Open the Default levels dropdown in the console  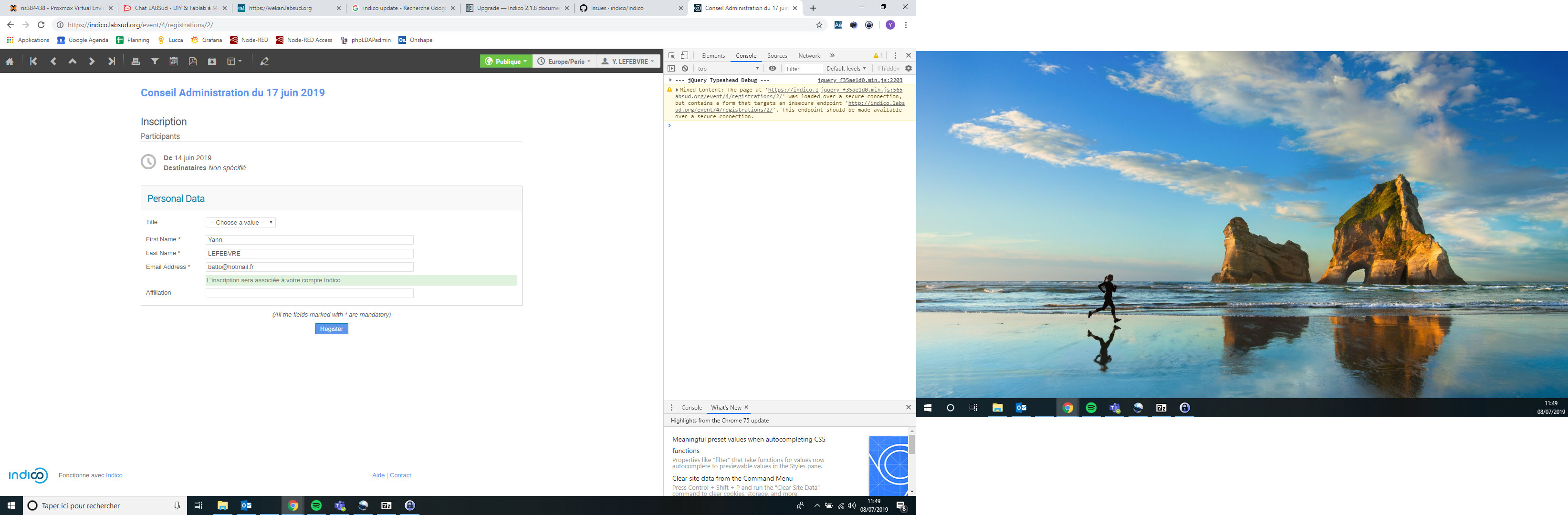coord(846,69)
